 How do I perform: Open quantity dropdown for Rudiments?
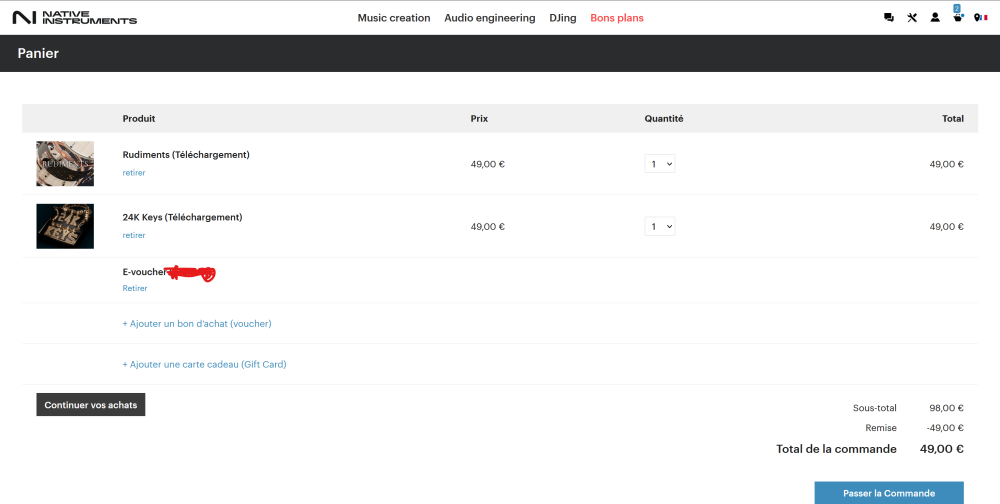(659, 164)
